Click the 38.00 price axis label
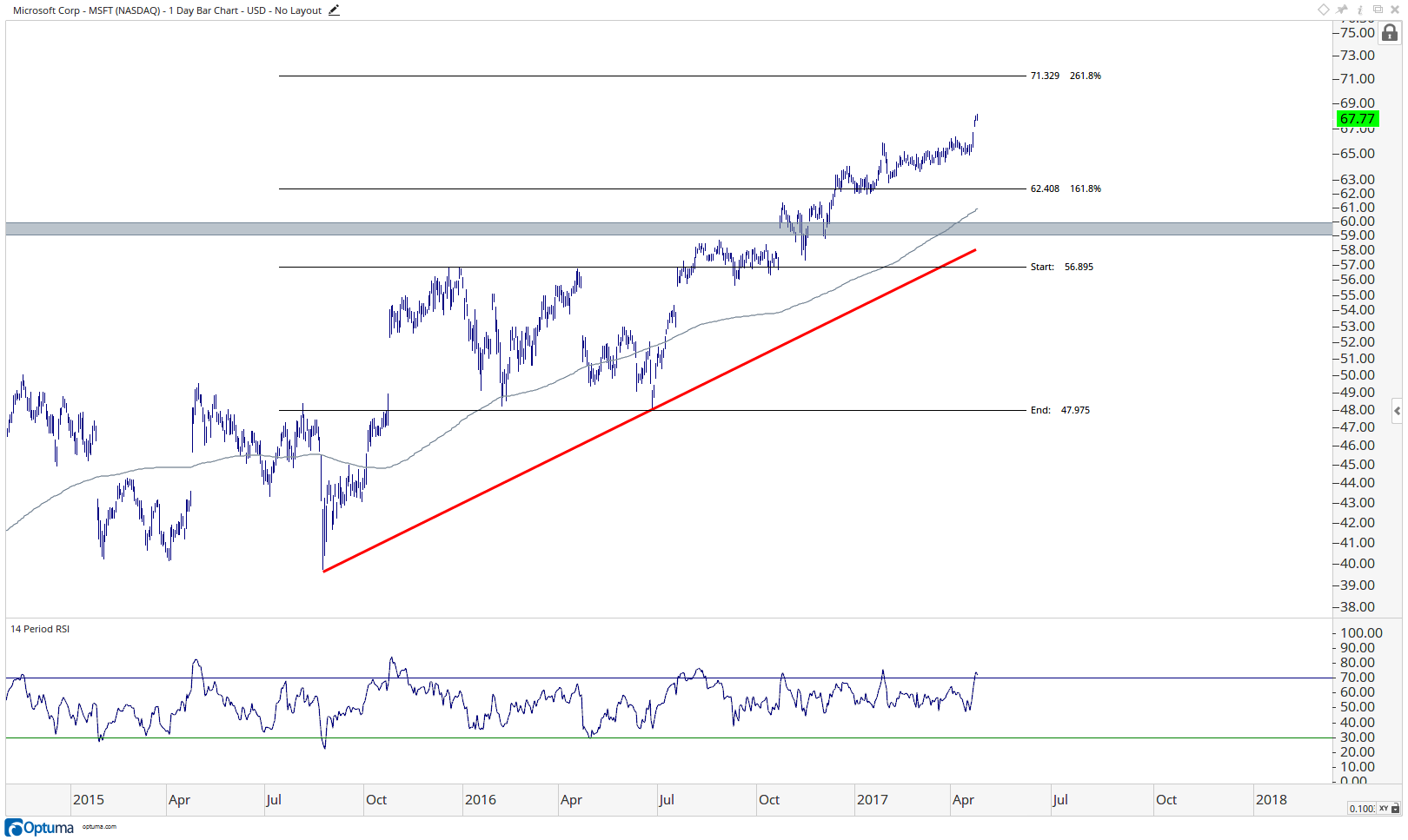Viewport: 1408px width, 840px height. [1358, 607]
